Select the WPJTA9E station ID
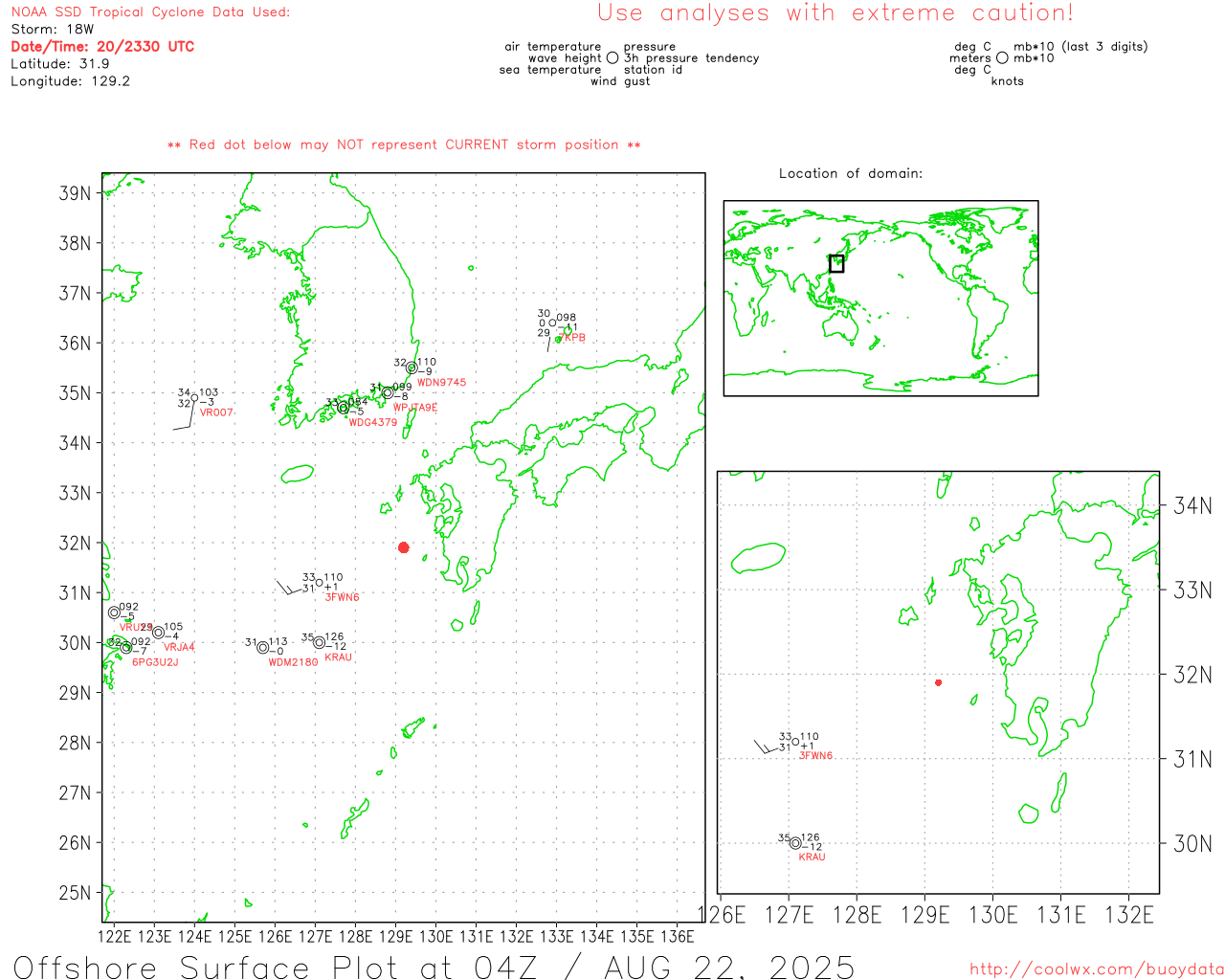This screenshot has height=980, width=1225. coord(415,408)
